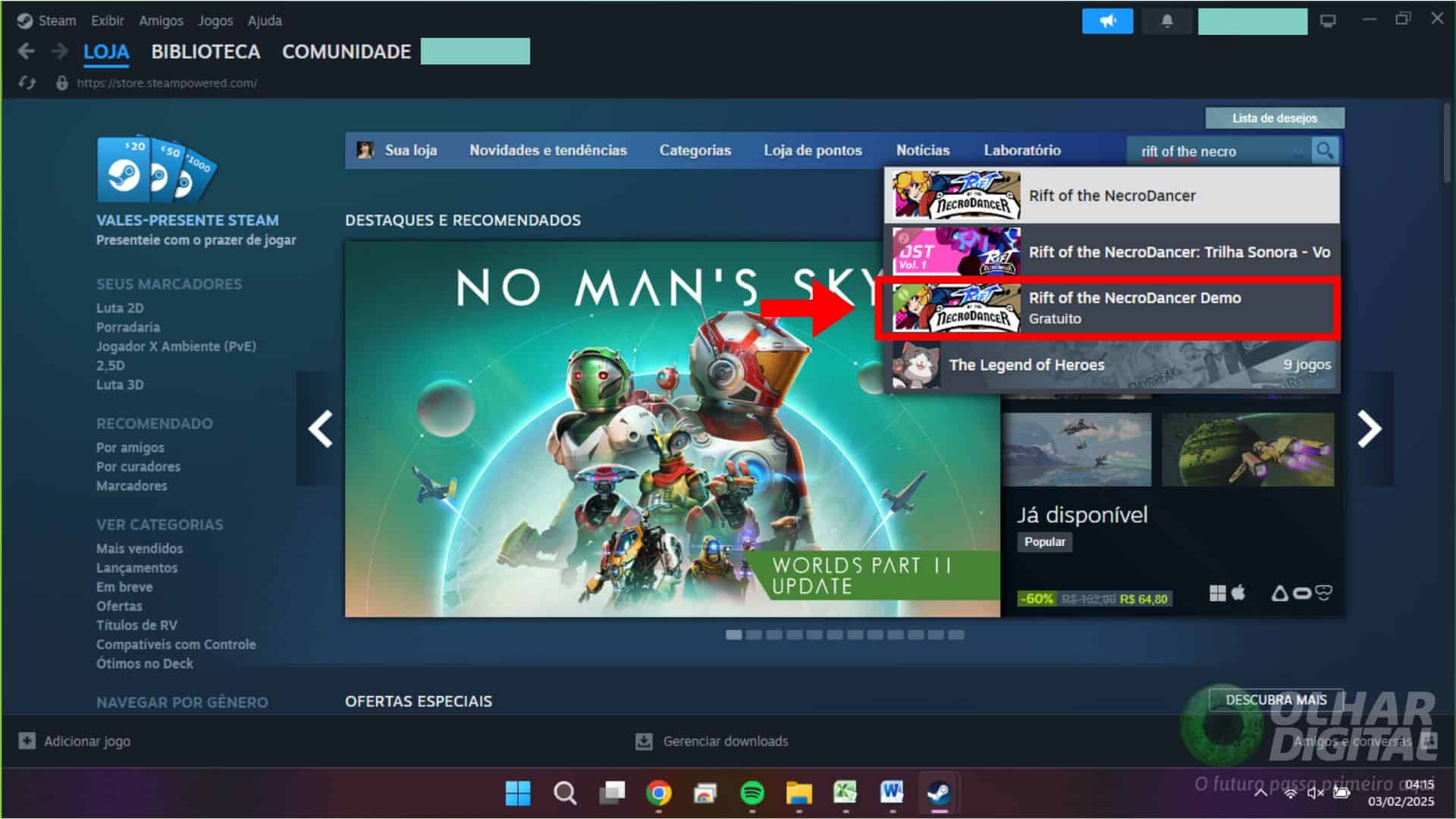The height and width of the screenshot is (819, 1456).
Task: Click the Steam taskbar icon
Action: click(939, 793)
